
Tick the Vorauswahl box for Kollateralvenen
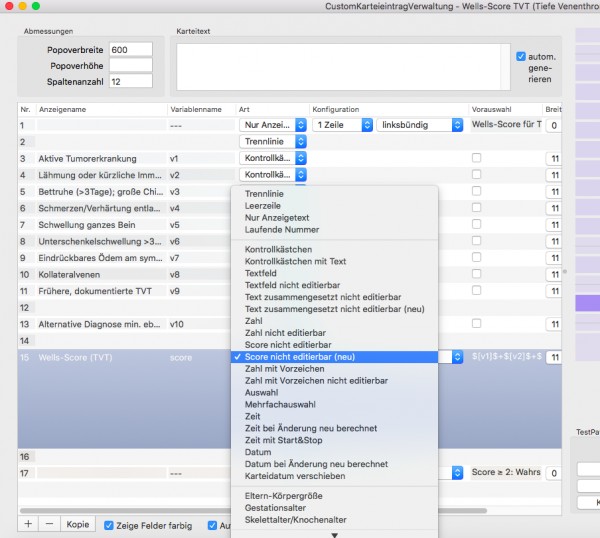coord(476,274)
